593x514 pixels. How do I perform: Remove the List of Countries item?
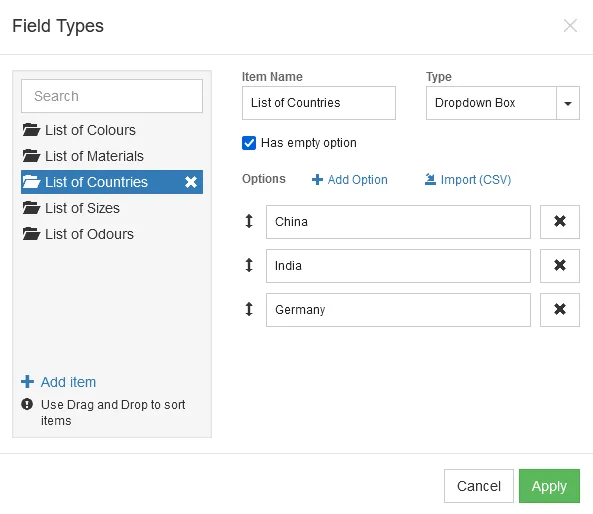click(191, 182)
